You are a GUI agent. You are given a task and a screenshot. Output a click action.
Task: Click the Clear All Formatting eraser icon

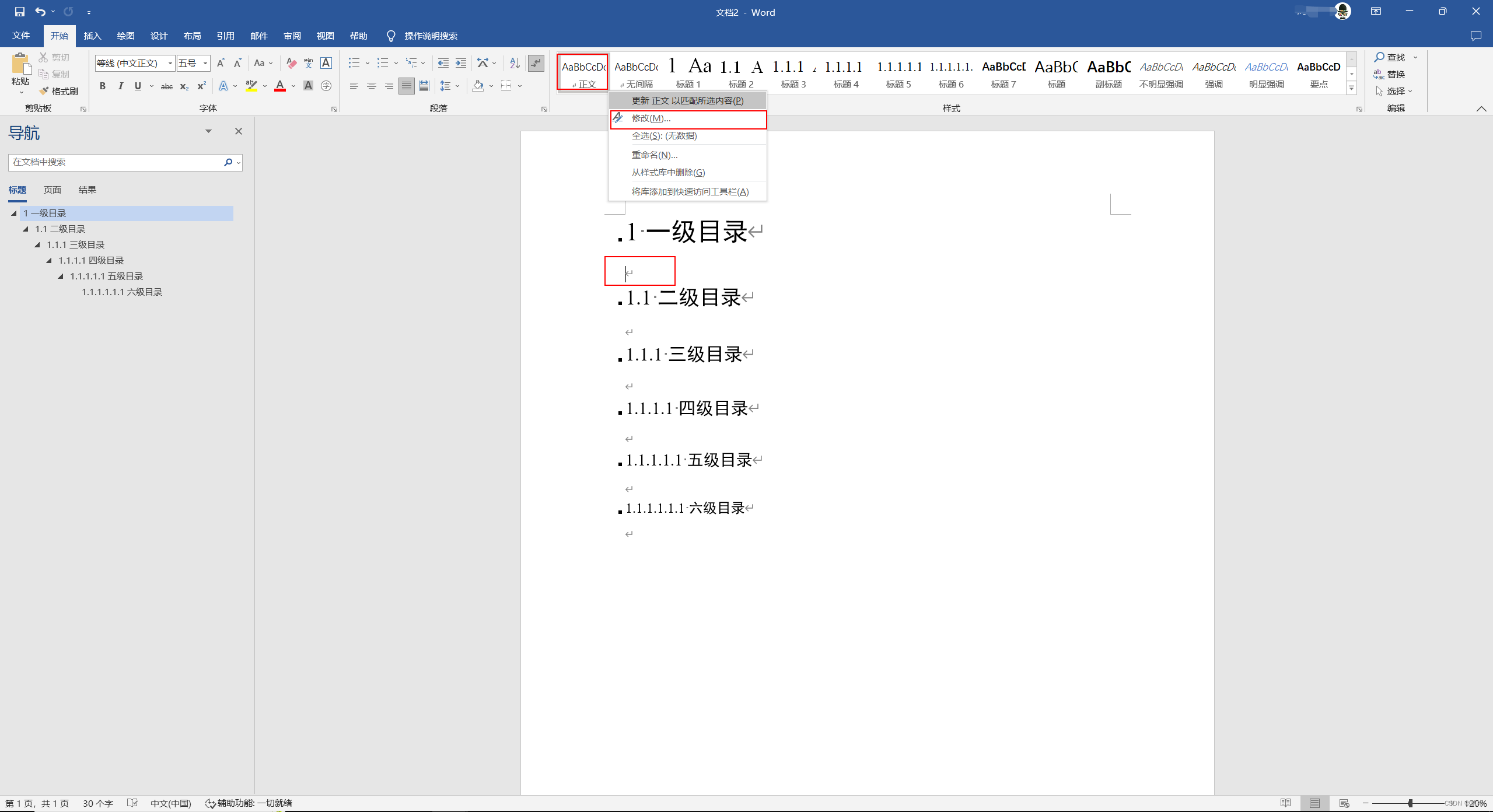[291, 63]
